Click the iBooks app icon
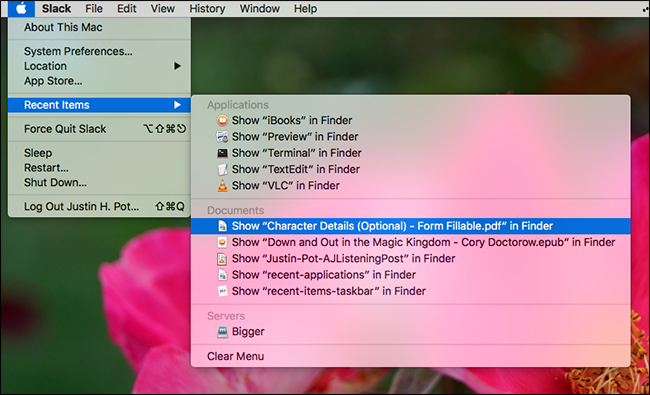 point(223,120)
